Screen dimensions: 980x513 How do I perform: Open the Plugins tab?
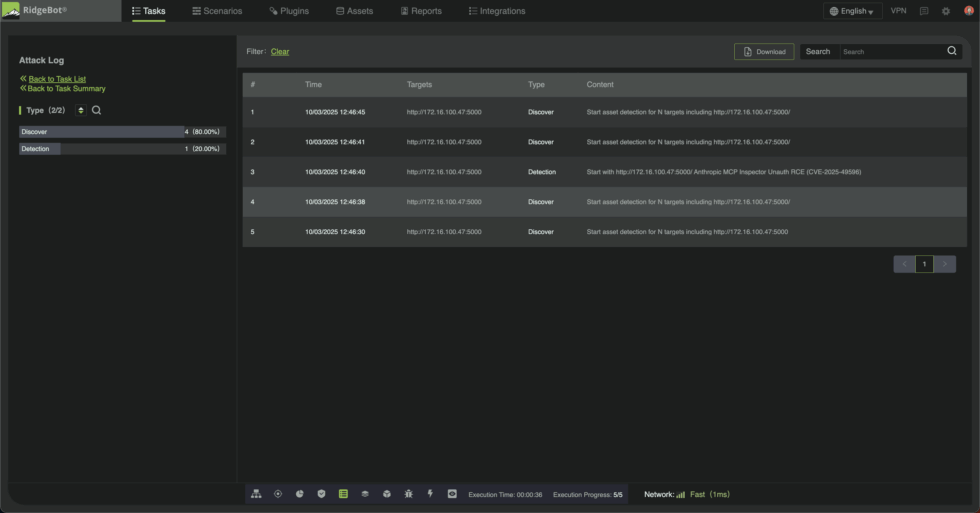coord(289,11)
